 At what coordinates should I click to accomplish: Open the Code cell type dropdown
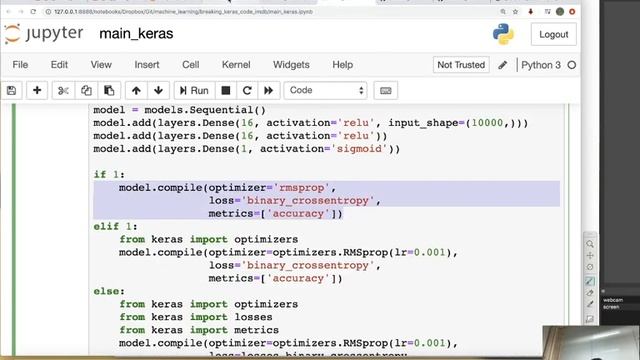(x=325, y=90)
